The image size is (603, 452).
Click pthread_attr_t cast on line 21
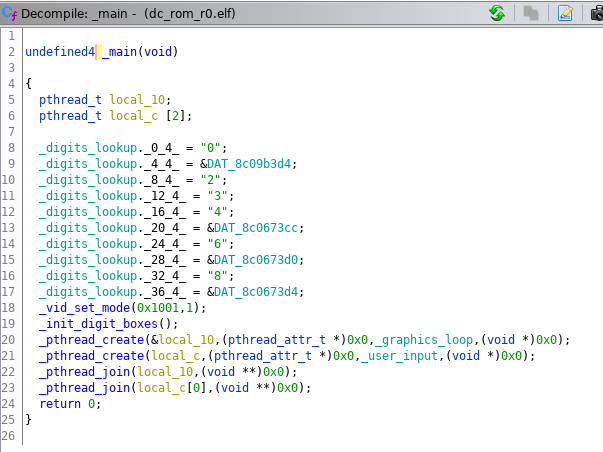(263, 356)
